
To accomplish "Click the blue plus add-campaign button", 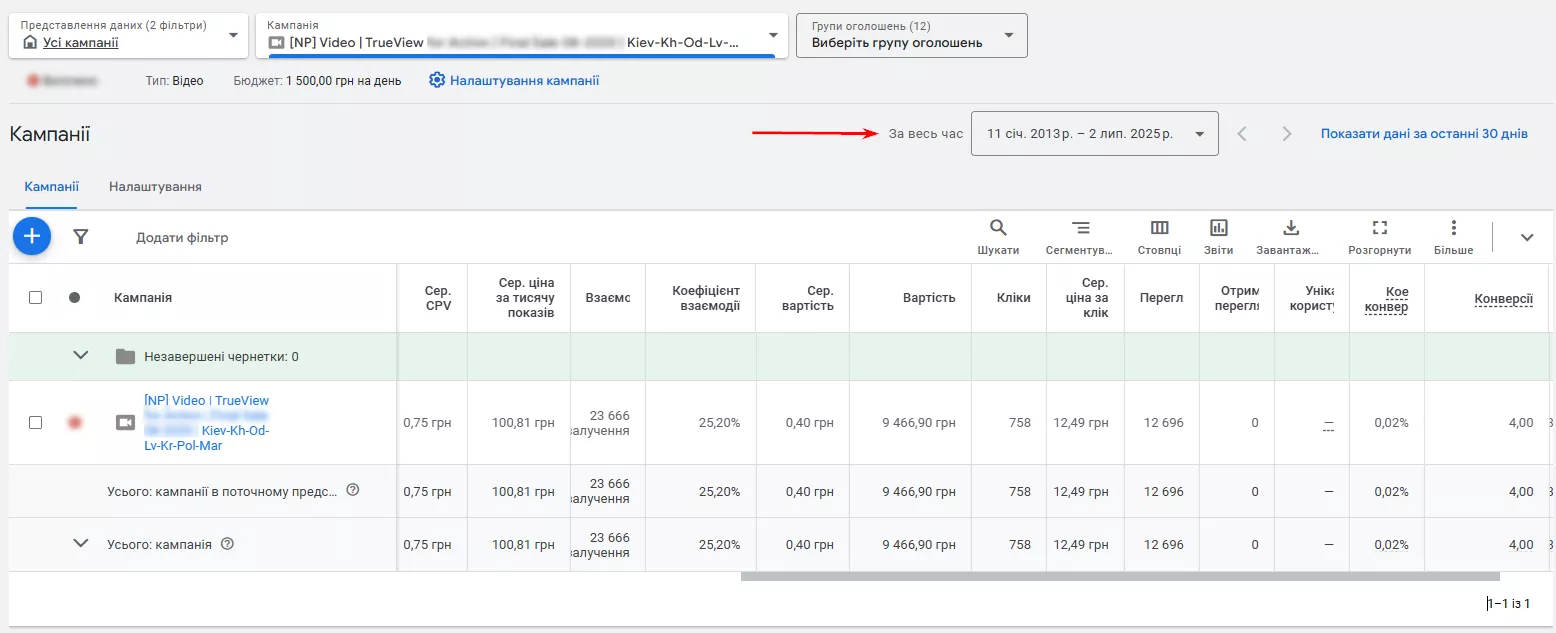I will (x=32, y=236).
